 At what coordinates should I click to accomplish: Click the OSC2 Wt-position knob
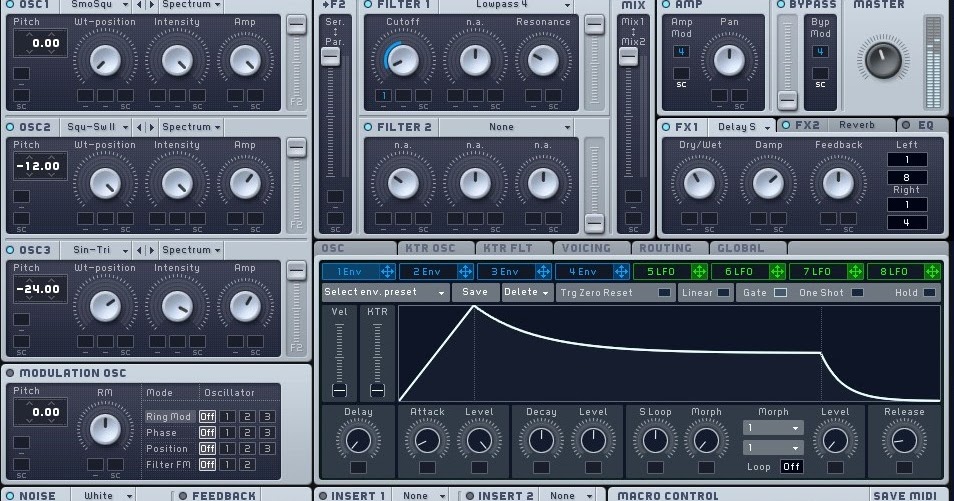point(105,183)
